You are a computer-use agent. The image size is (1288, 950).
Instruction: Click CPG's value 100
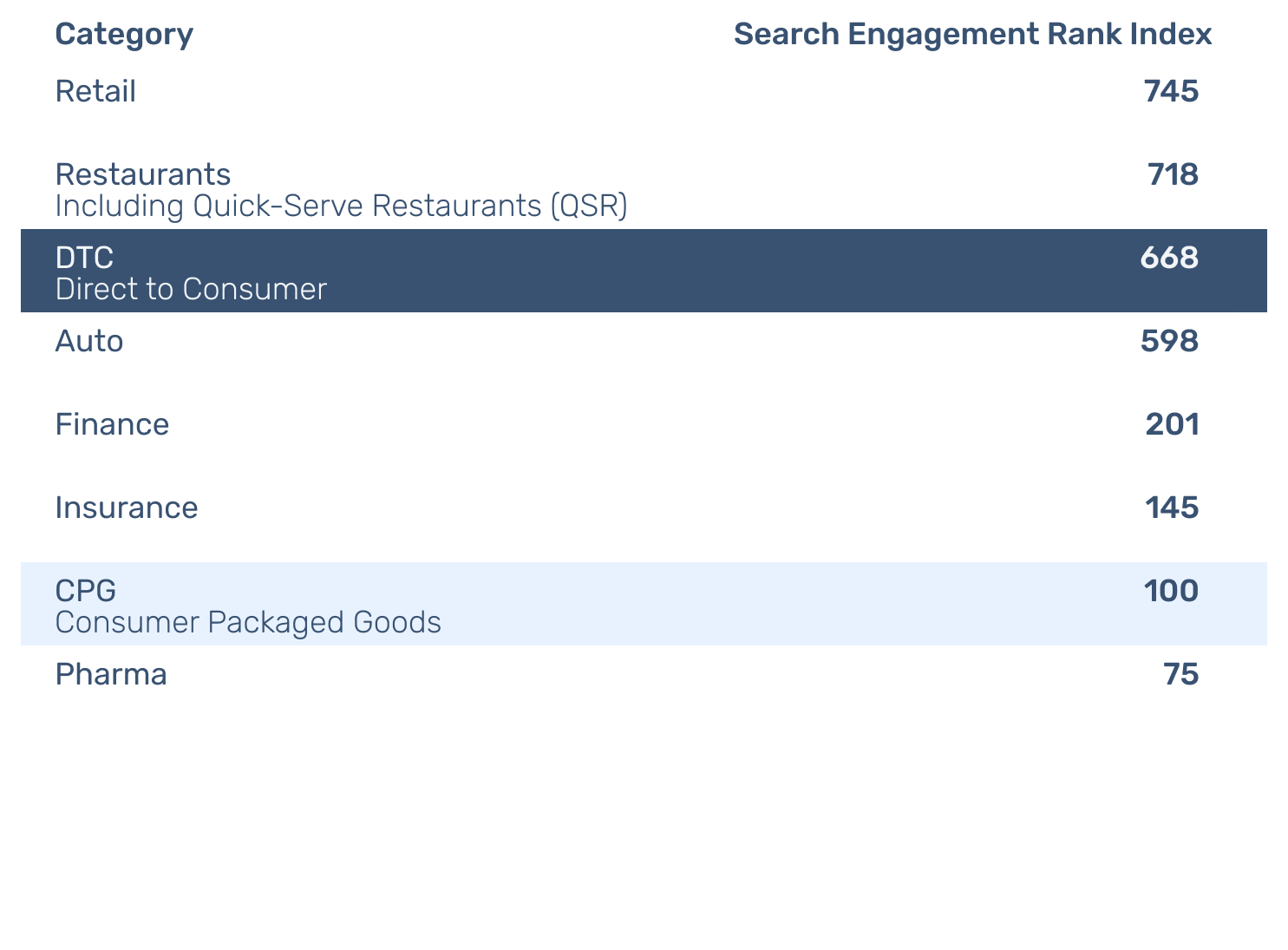pyautogui.click(x=1171, y=591)
